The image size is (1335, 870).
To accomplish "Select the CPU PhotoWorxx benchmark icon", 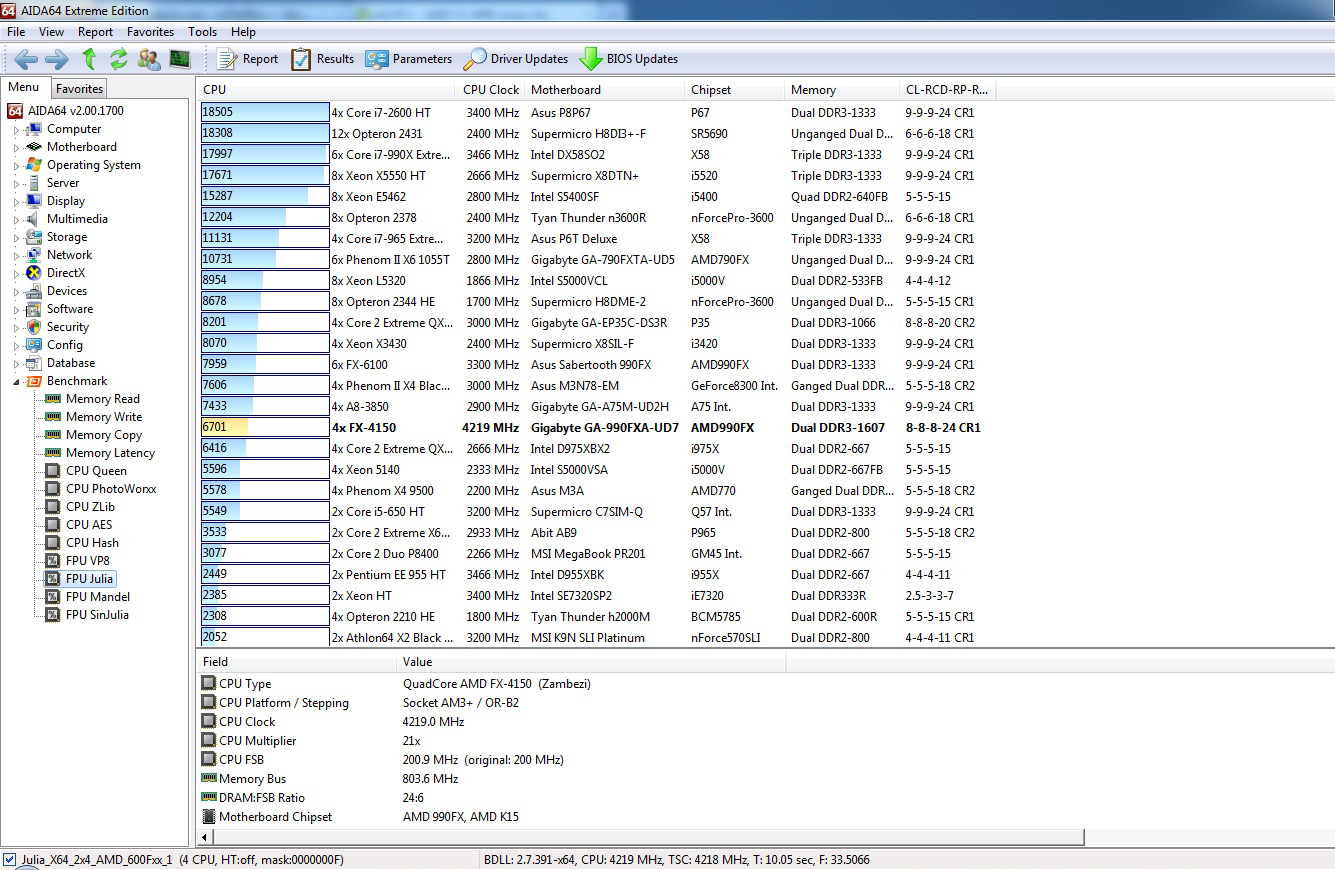I will point(53,489).
